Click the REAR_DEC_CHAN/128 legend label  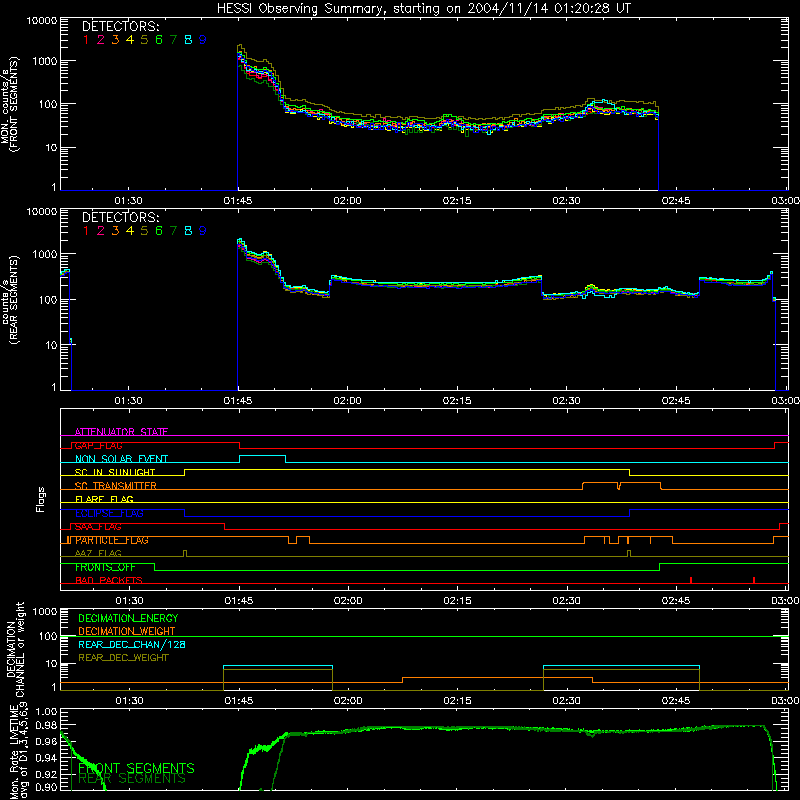[132, 644]
